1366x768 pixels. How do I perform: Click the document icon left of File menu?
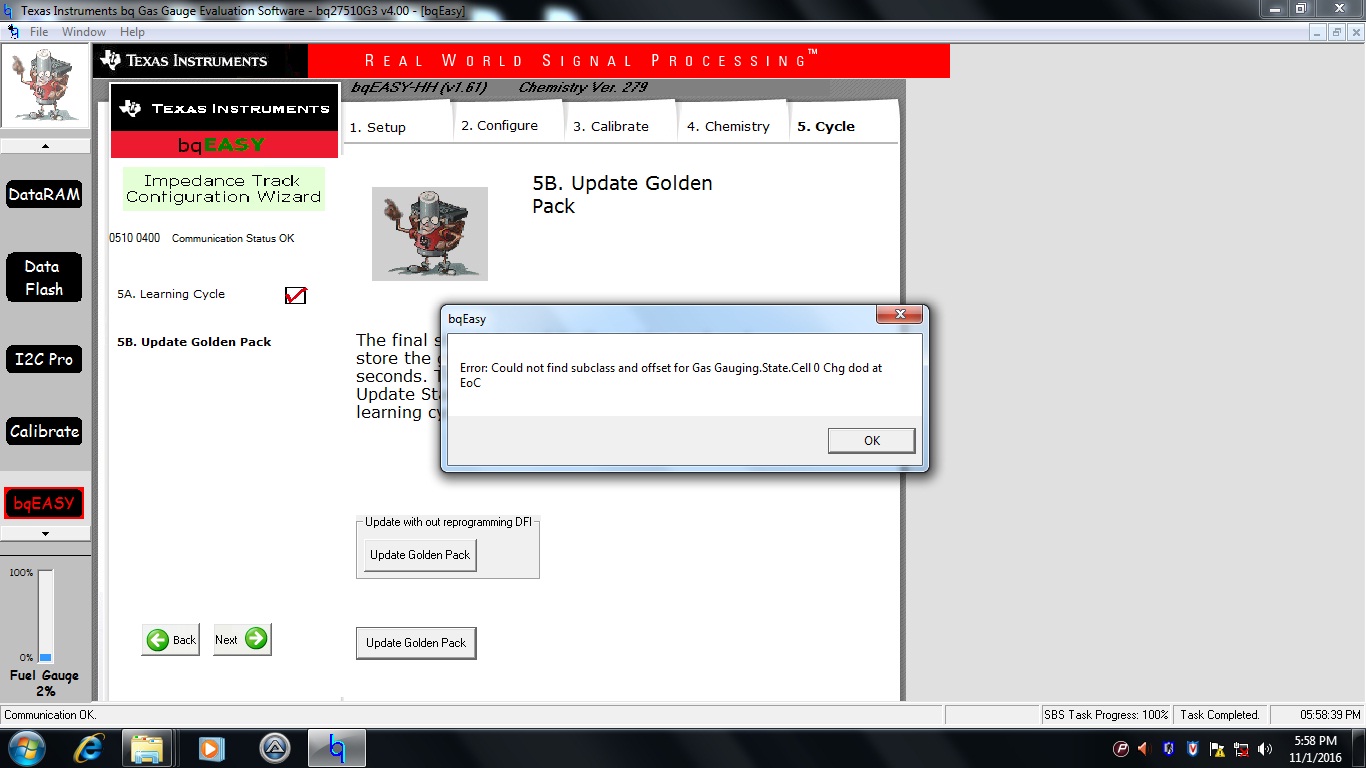pos(13,32)
